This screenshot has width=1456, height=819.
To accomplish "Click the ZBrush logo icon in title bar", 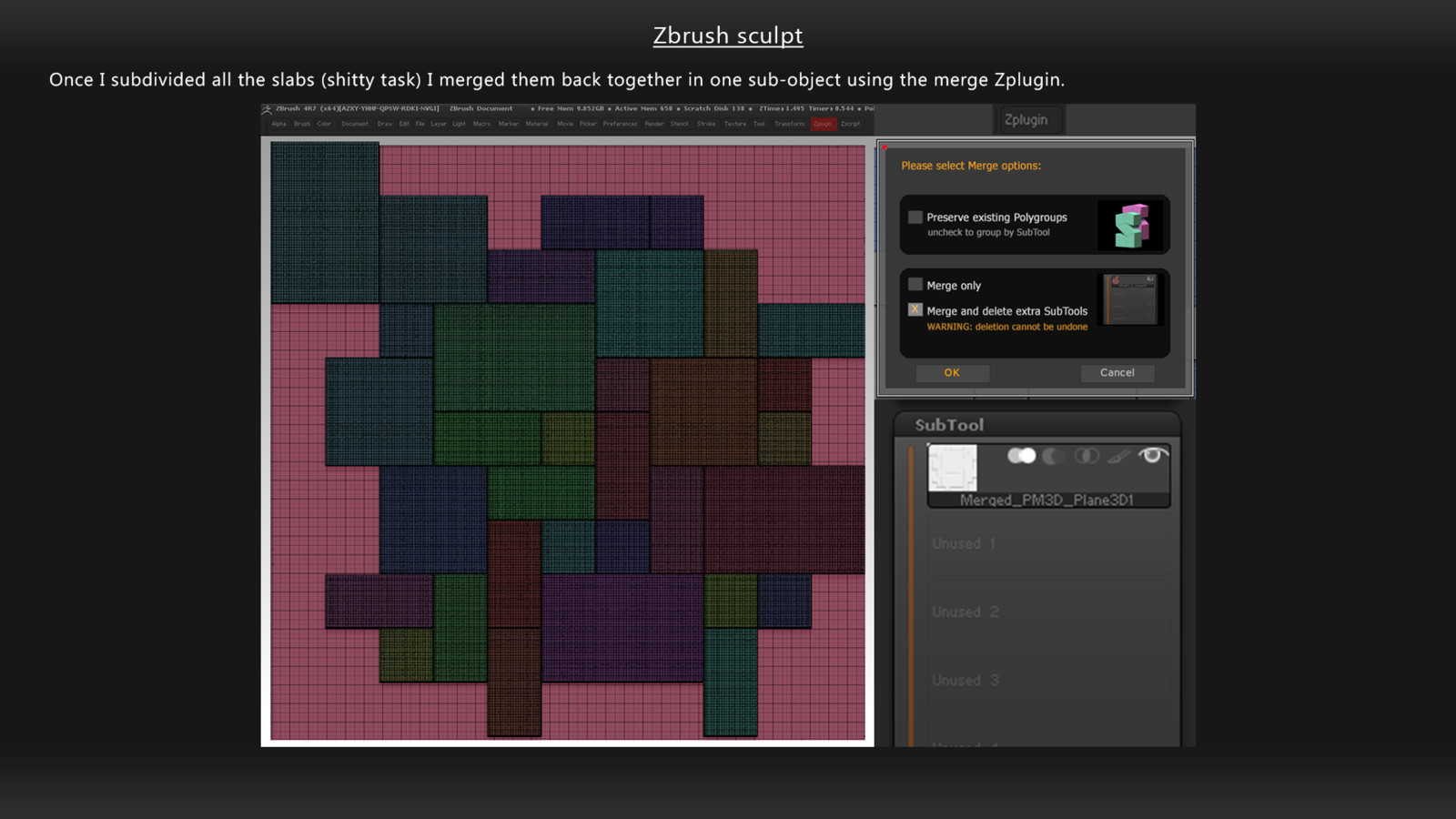I will click(267, 109).
